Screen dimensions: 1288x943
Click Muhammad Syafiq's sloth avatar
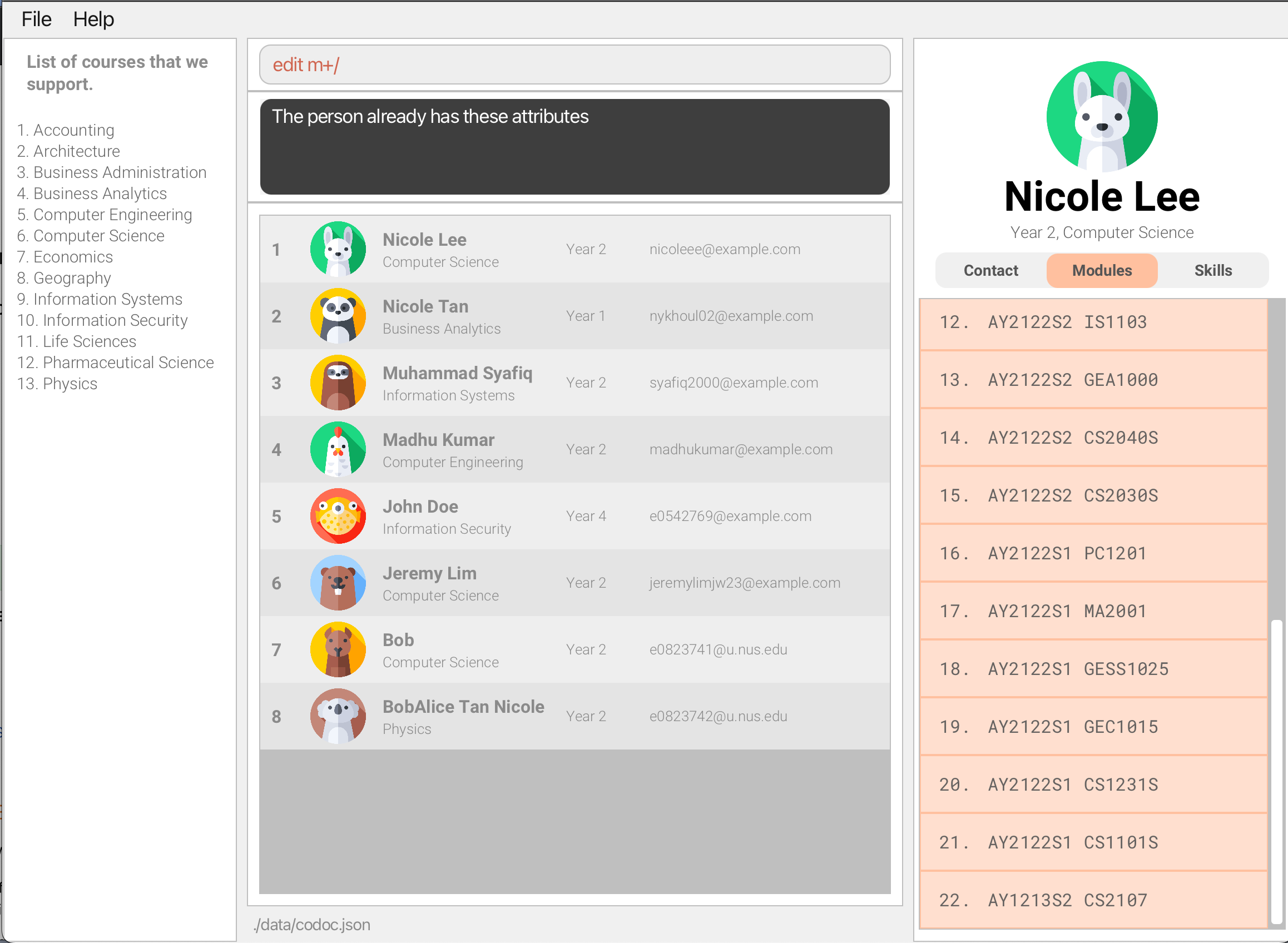(x=338, y=383)
